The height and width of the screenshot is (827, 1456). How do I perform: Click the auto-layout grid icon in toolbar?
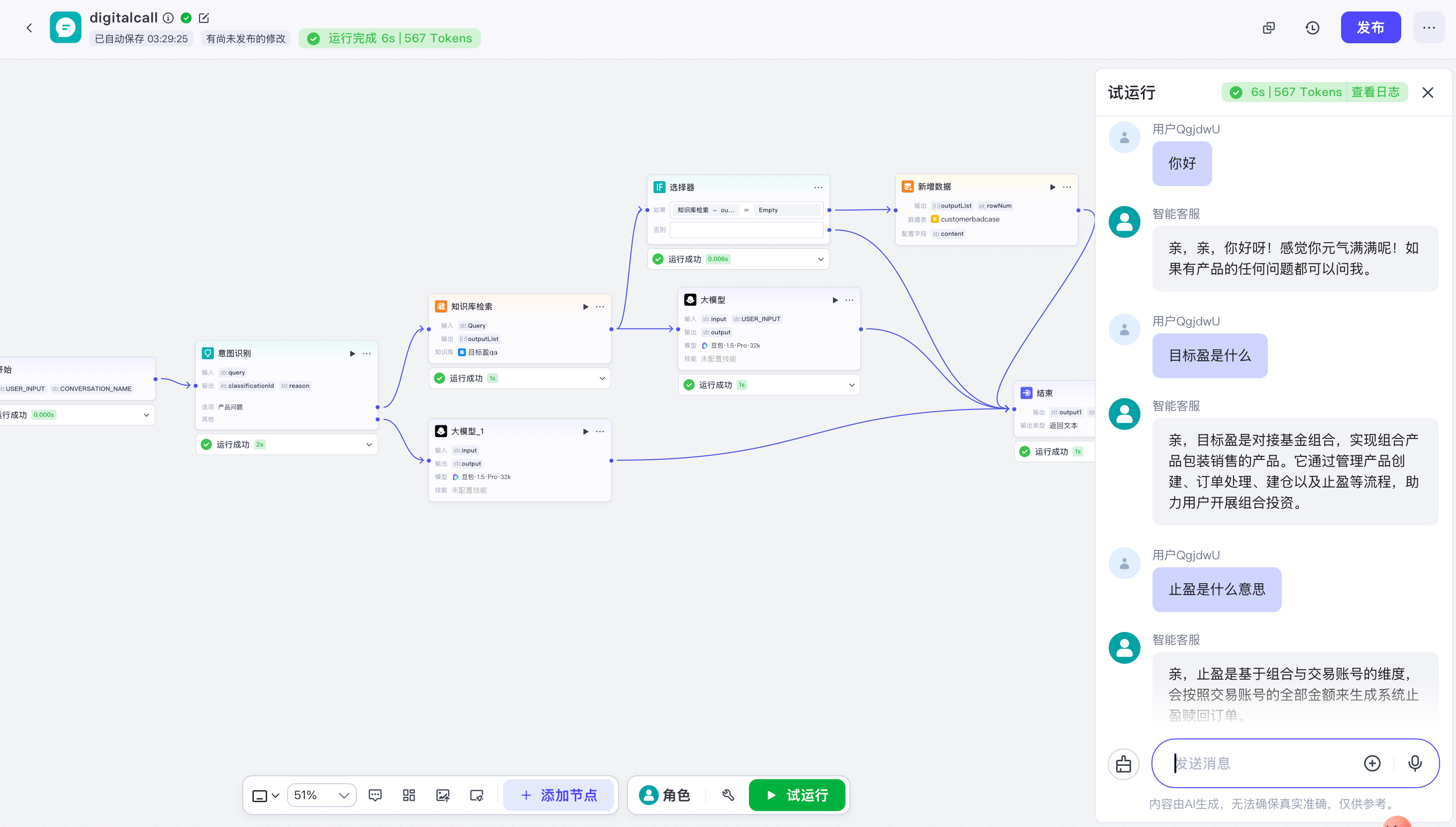(x=409, y=795)
